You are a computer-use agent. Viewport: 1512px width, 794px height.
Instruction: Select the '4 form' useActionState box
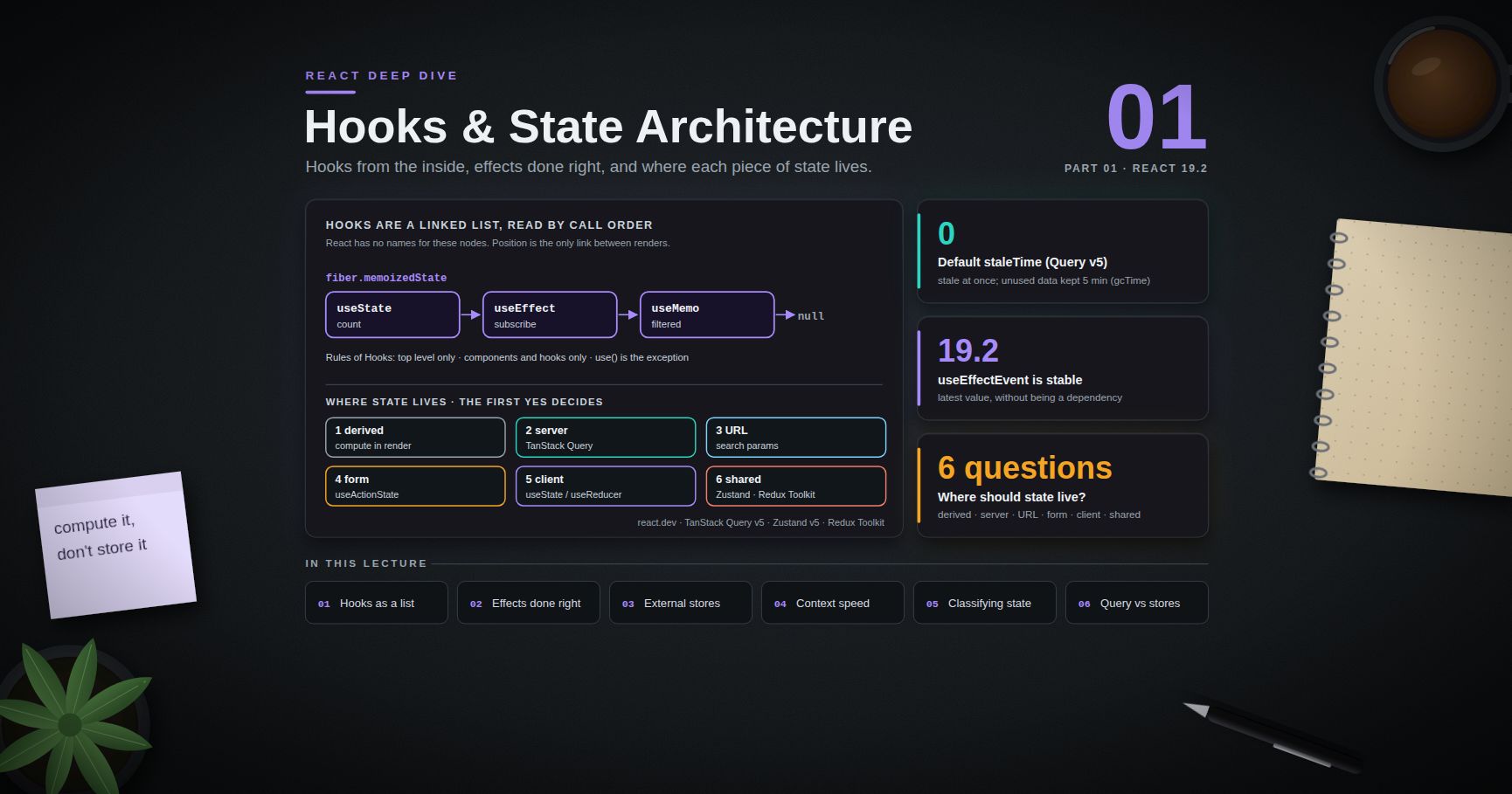[x=415, y=487]
